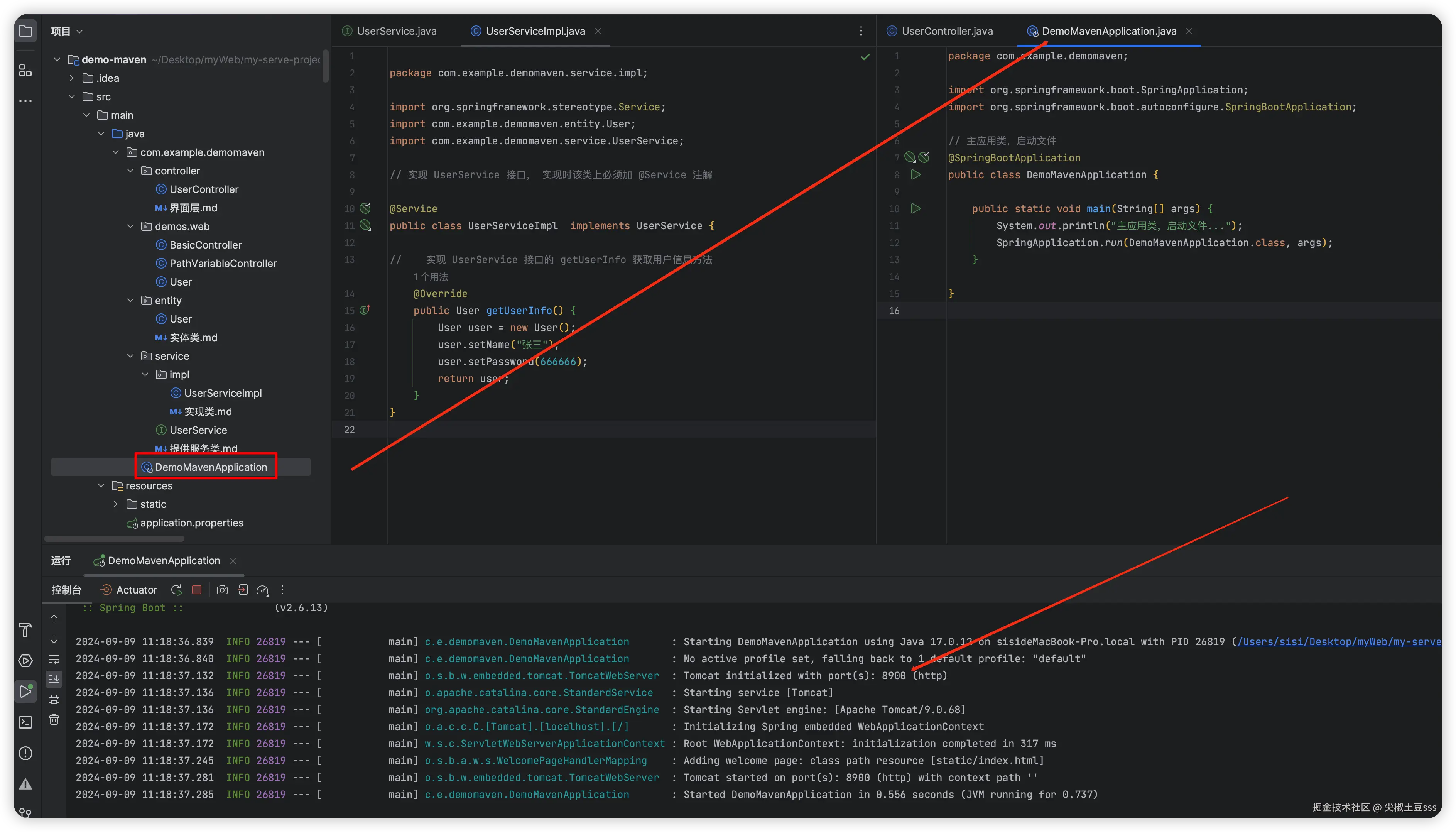Image resolution: width=1456 pixels, height=832 pixels.
Task: Click the Rerun DemoMavenApplication icon
Action: pos(176,590)
